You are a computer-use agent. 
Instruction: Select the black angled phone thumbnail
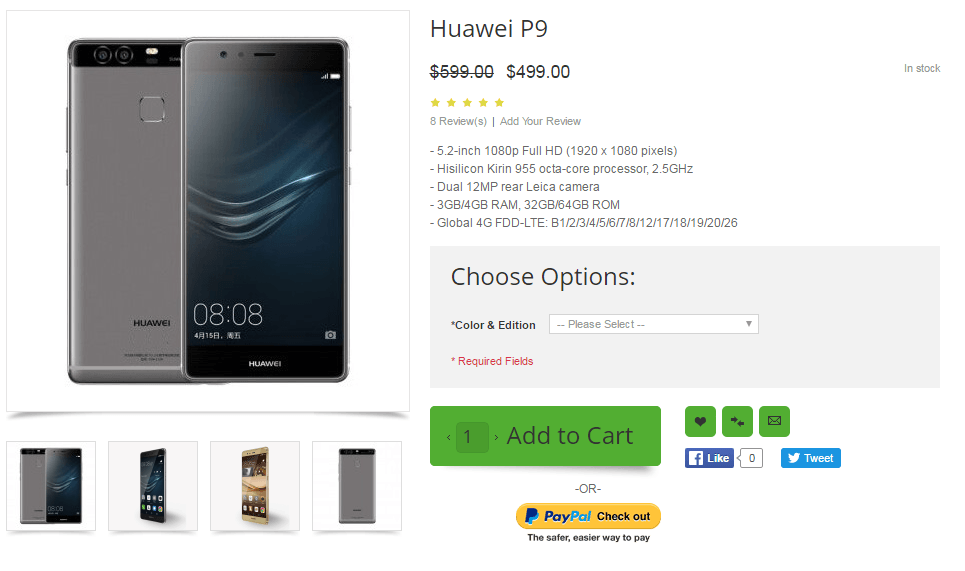153,486
